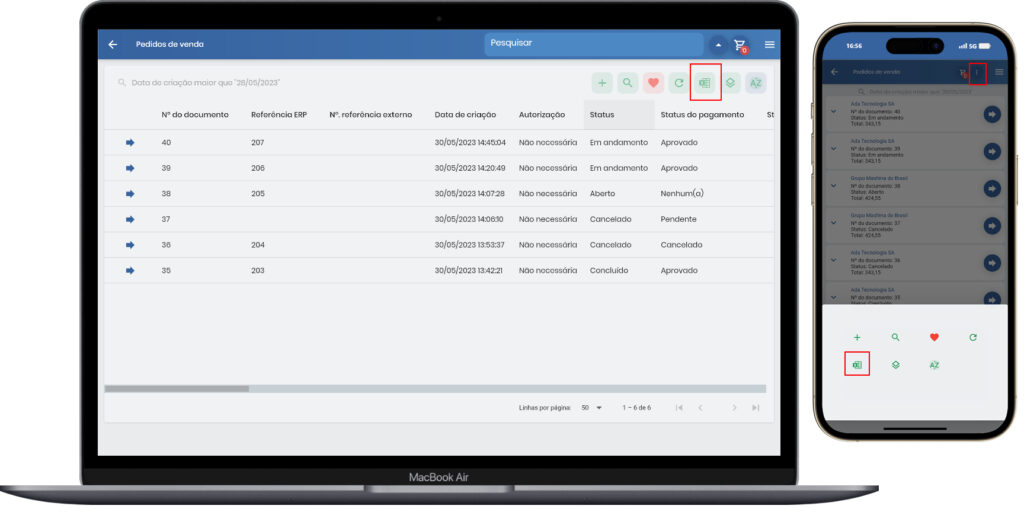Image resolution: width=1024 pixels, height=512 pixels.
Task: Click the round up-arrow button beside laptop cart
Action: tap(718, 45)
